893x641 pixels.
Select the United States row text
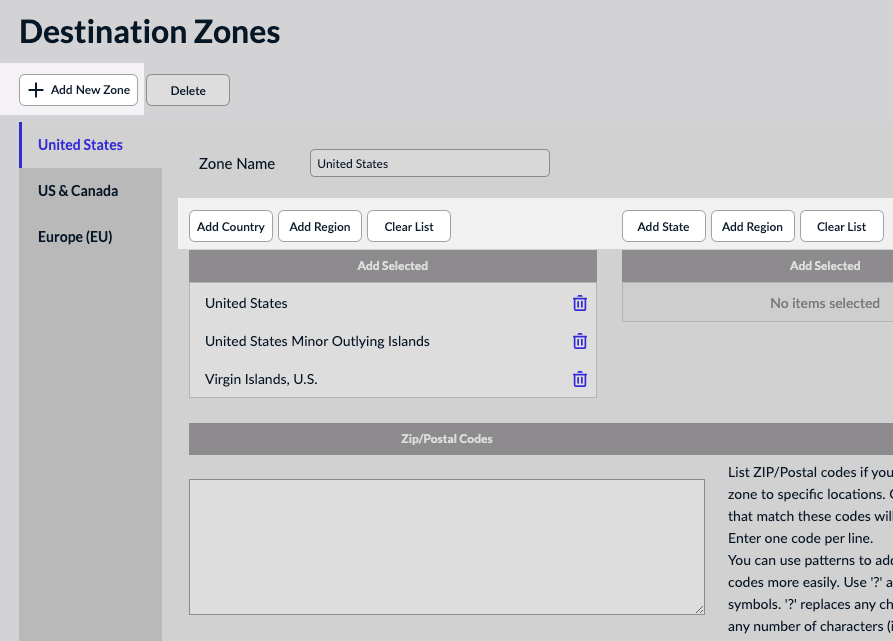tap(246, 303)
